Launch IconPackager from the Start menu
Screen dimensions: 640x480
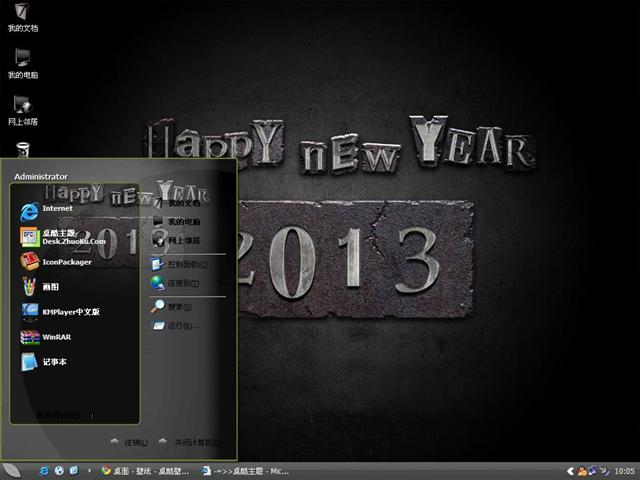click(x=66, y=262)
